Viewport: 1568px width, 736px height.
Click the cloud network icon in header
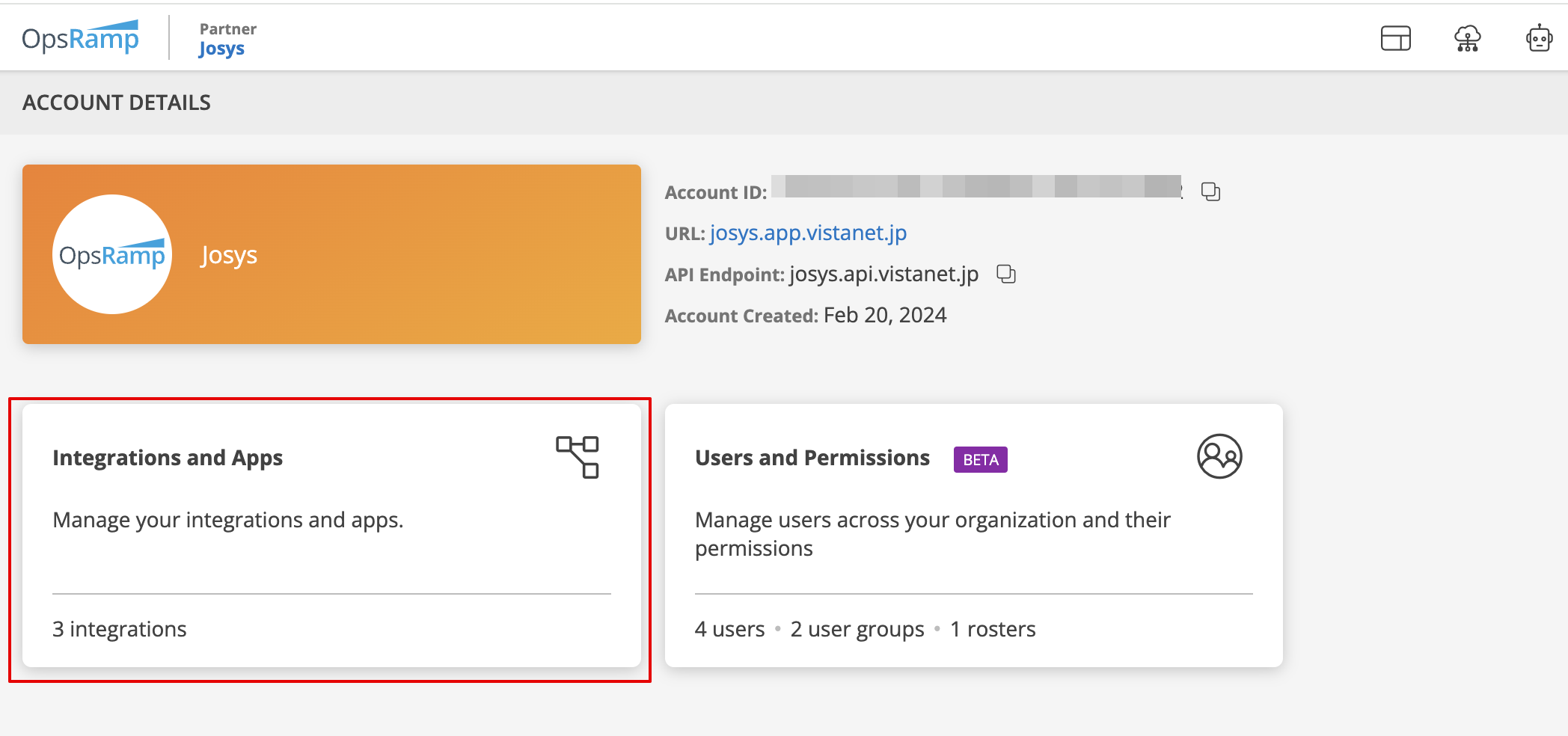point(1467,38)
